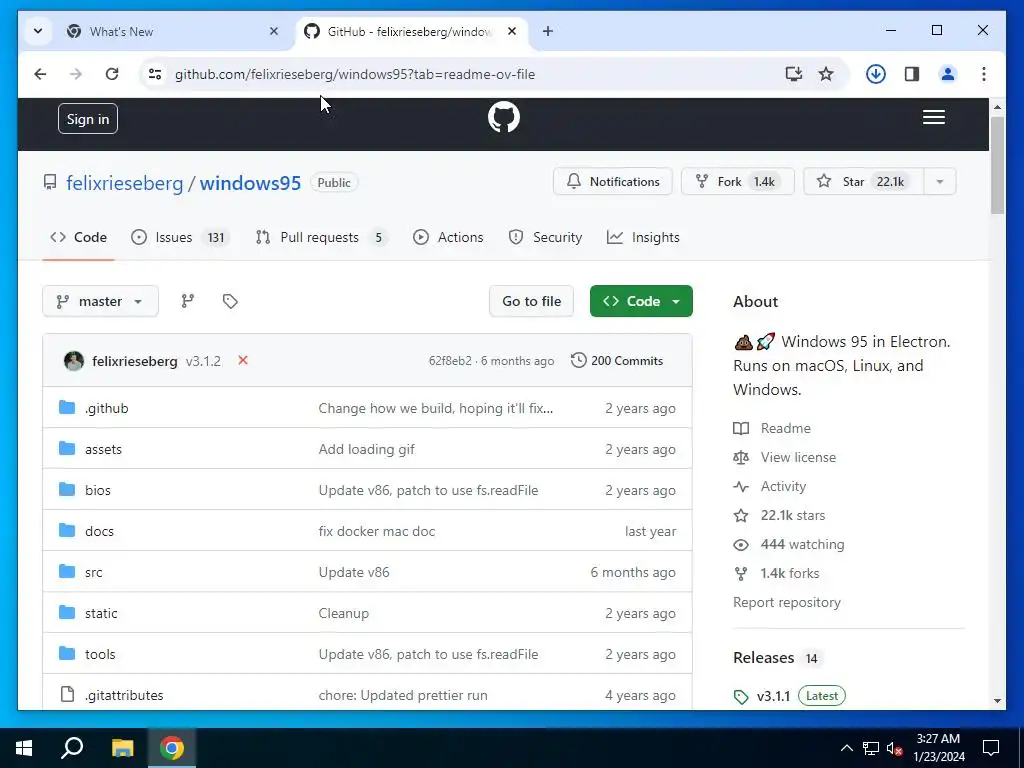Image resolution: width=1024 pixels, height=768 pixels.
Task: Open the notification center icon in taskbar
Action: [991, 748]
